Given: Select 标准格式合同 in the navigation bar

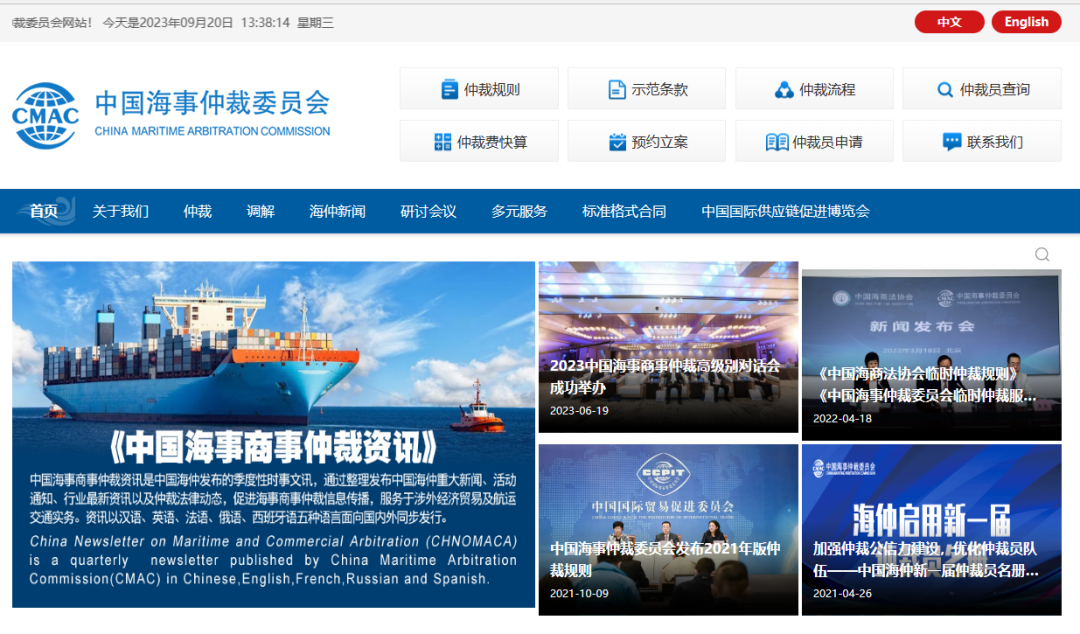Looking at the screenshot, I should click(x=624, y=211).
